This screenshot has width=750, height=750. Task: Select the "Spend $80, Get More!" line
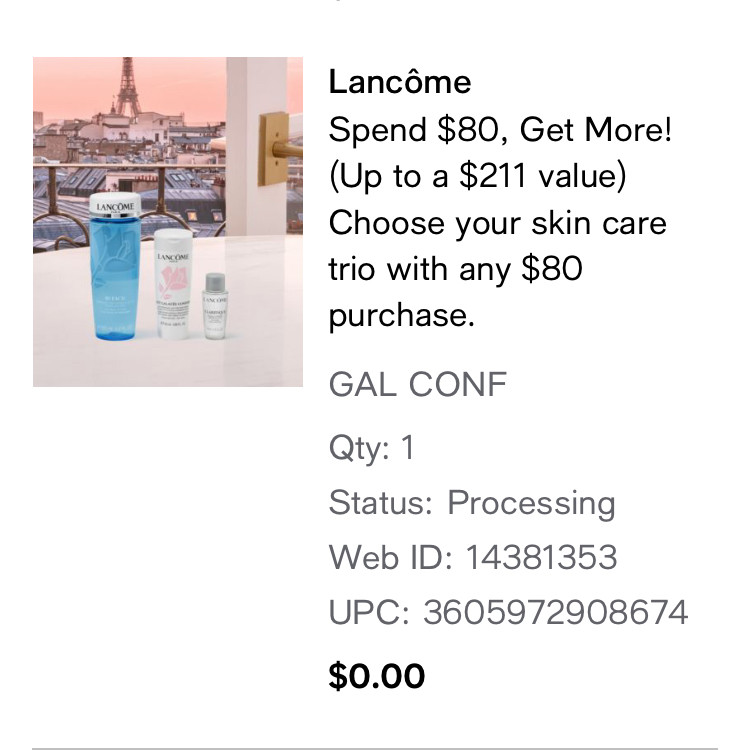pos(500,130)
